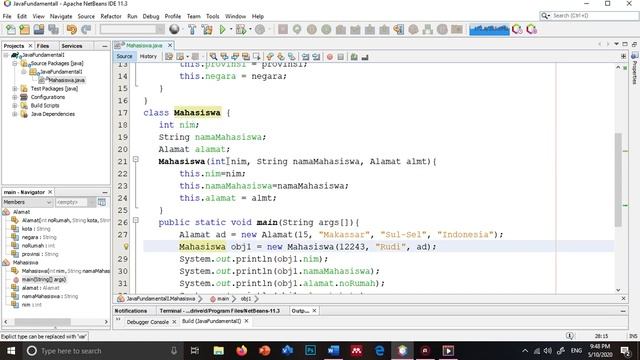Collapse the JavaFundamental1 project node
The image size is (640, 360).
[6, 55]
